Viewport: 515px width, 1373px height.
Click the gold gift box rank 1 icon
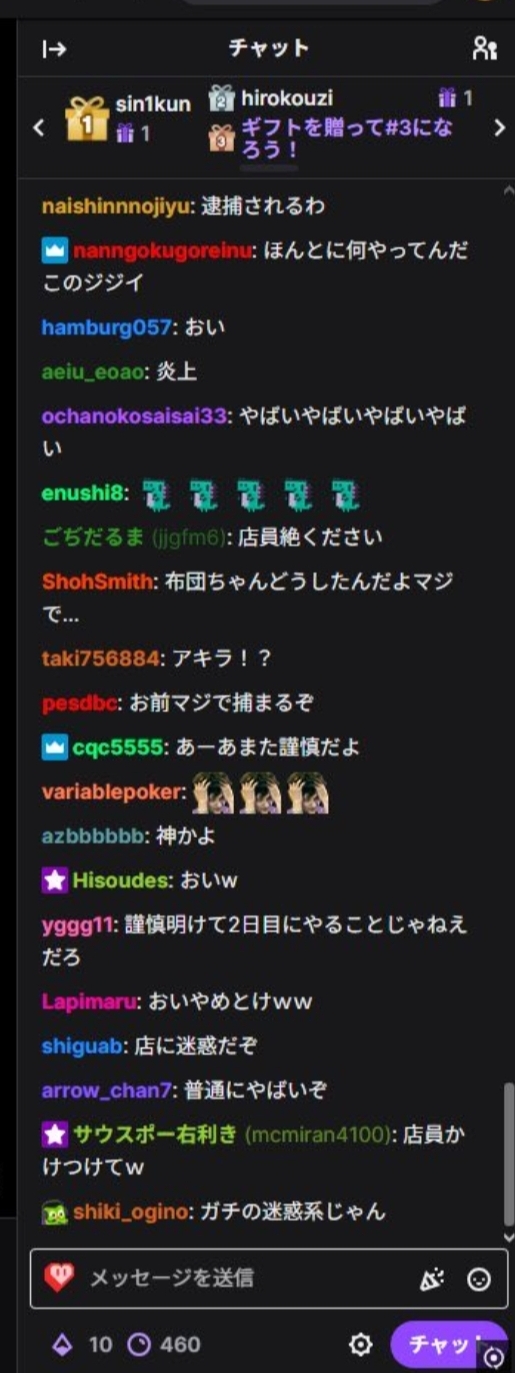click(x=87, y=118)
